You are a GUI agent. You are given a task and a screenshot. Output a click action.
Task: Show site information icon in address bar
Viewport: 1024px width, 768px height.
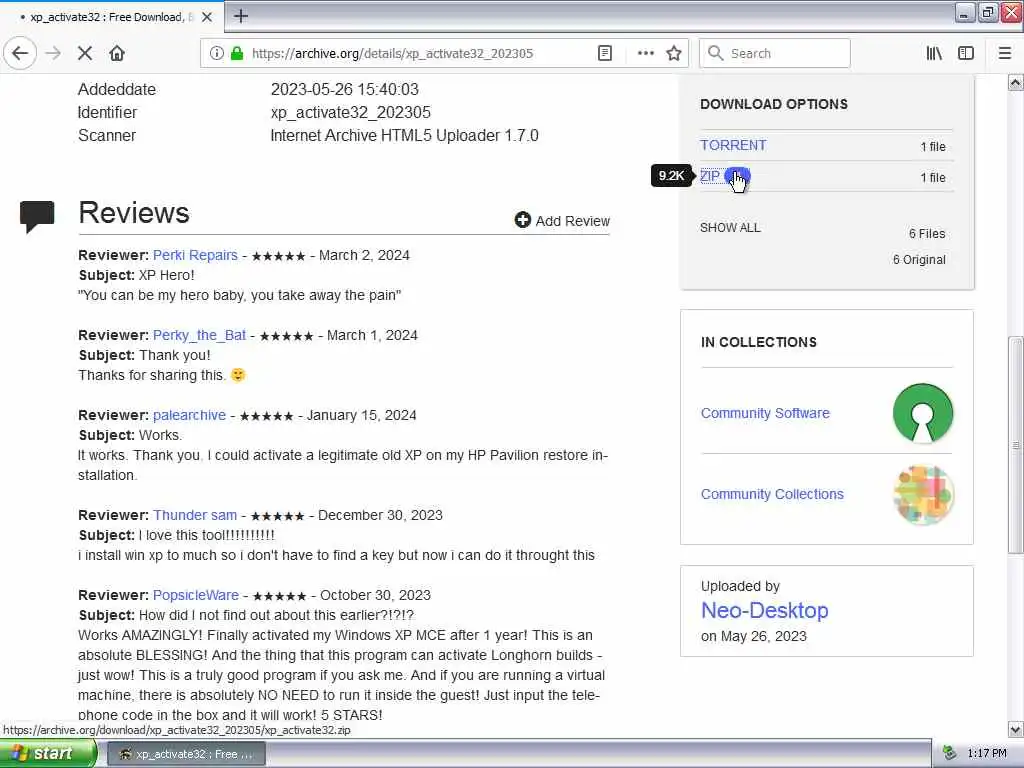coord(216,54)
